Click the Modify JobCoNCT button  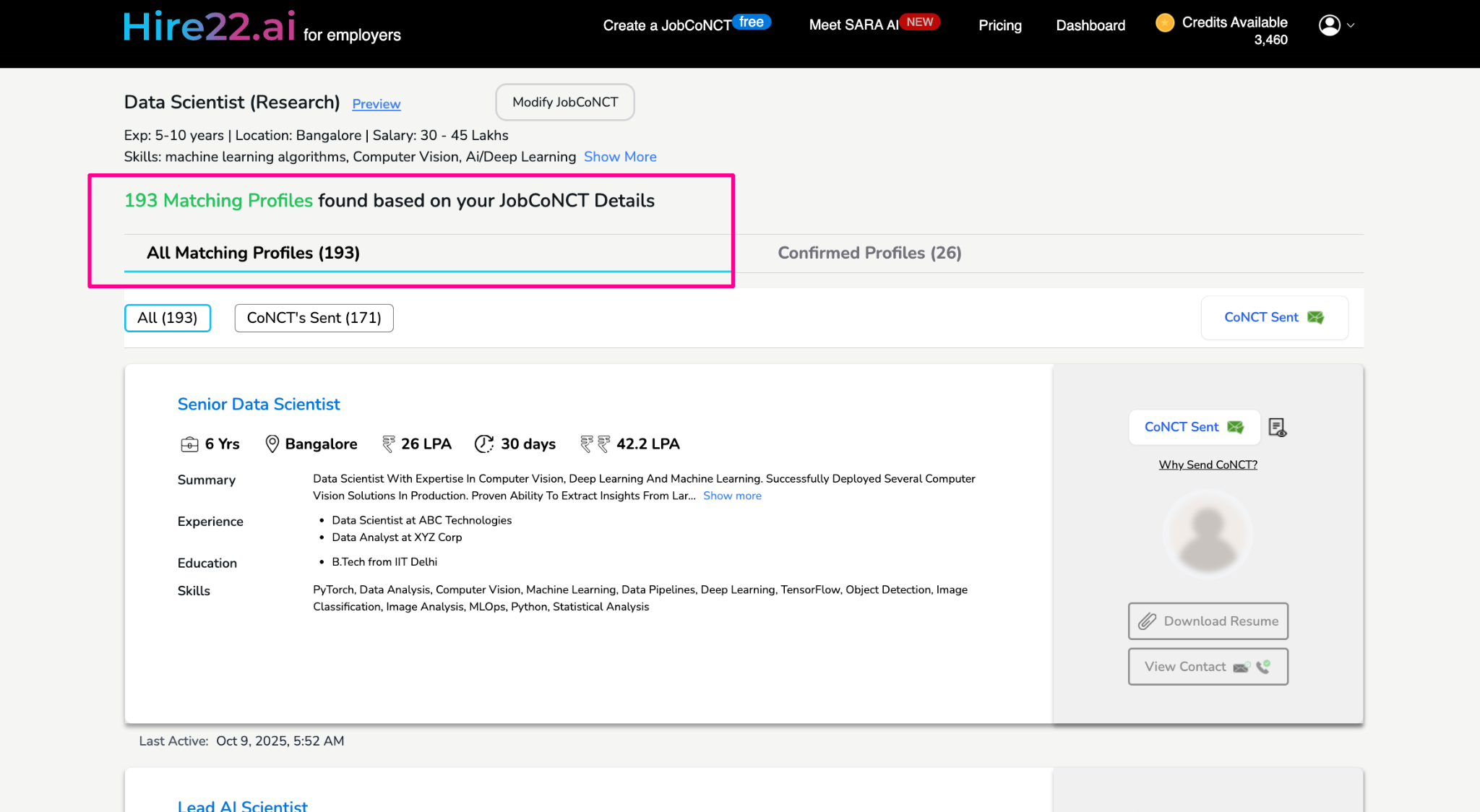tap(565, 103)
